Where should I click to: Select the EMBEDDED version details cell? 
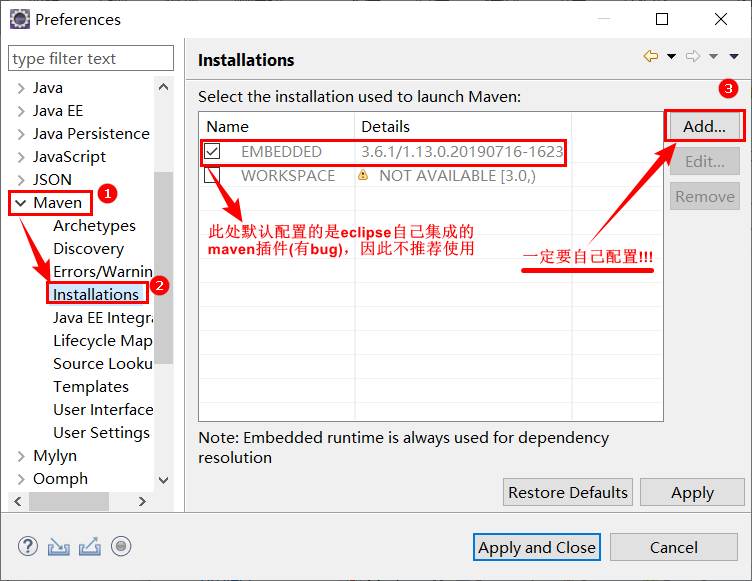point(462,152)
